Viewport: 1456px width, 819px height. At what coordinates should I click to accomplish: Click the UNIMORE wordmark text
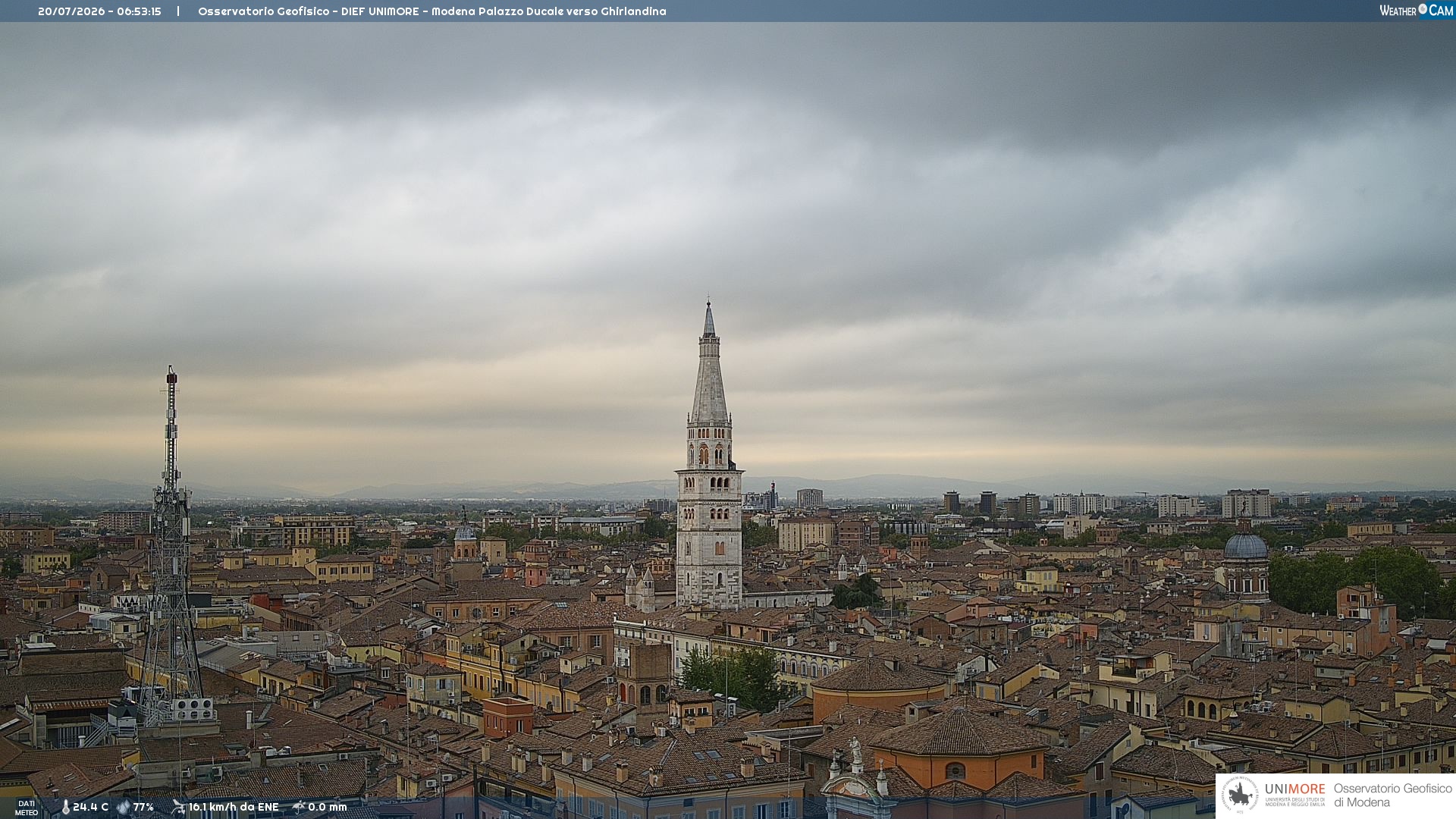[x=1294, y=789]
